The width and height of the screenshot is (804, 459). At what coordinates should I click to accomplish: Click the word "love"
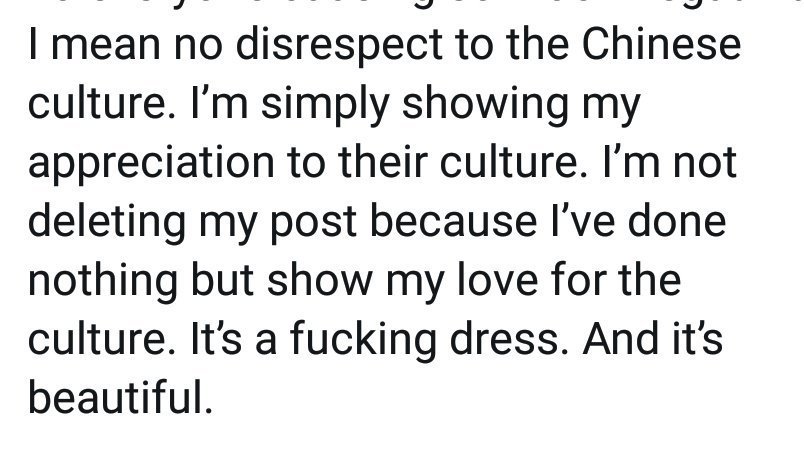pyautogui.click(x=497, y=280)
